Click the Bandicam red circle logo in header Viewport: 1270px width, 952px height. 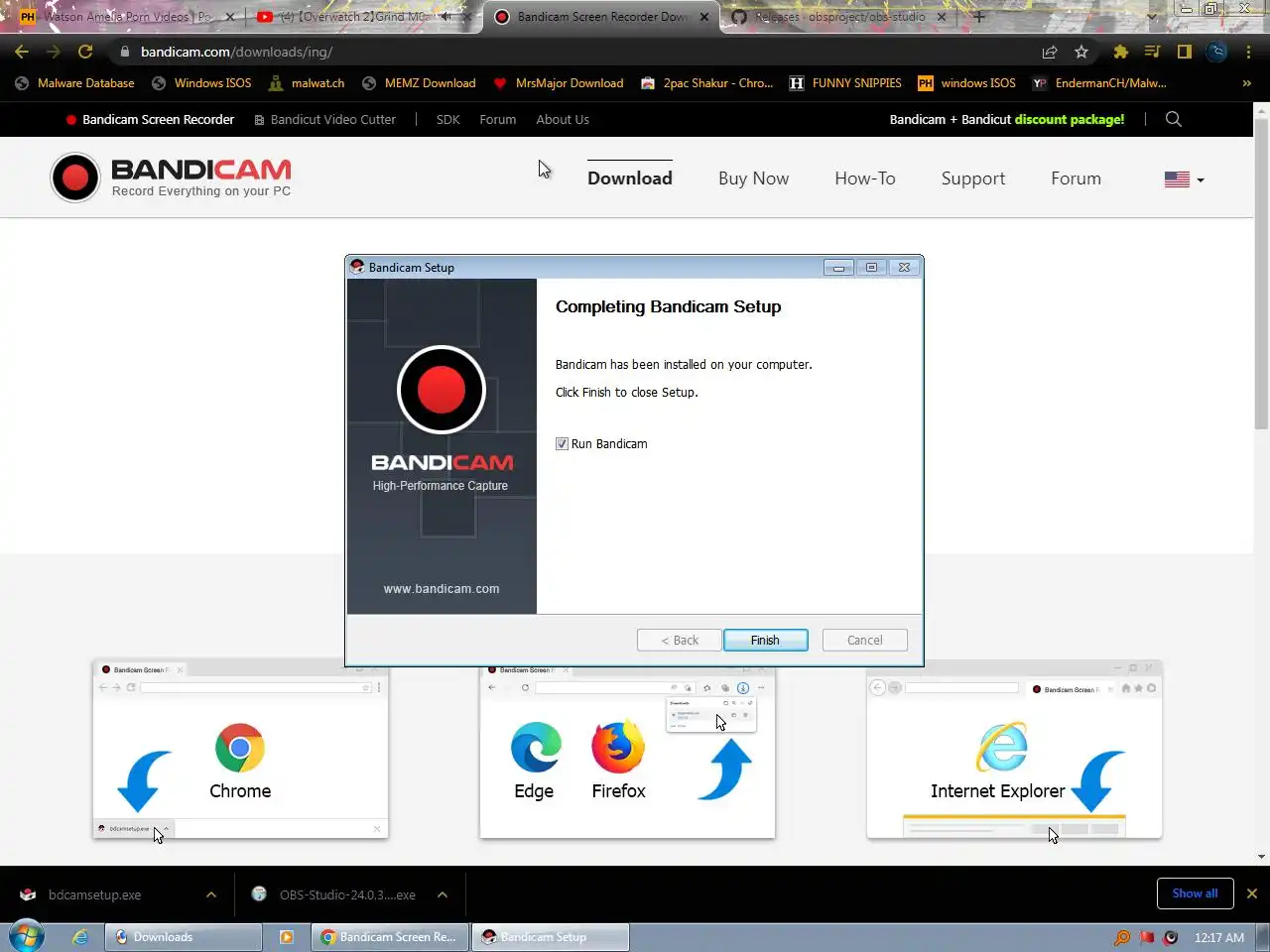click(x=75, y=178)
